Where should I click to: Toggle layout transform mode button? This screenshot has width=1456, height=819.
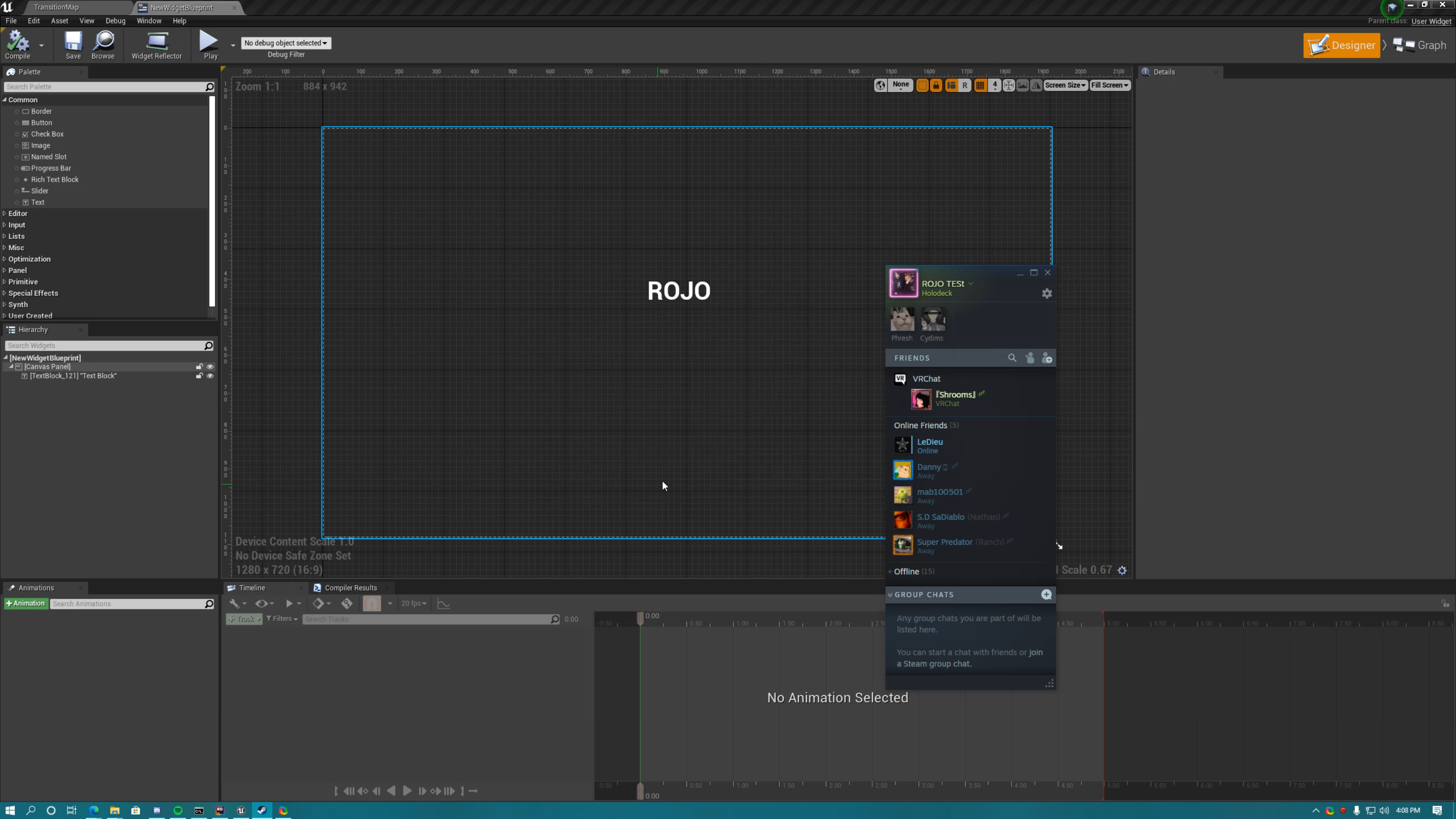coord(951,85)
